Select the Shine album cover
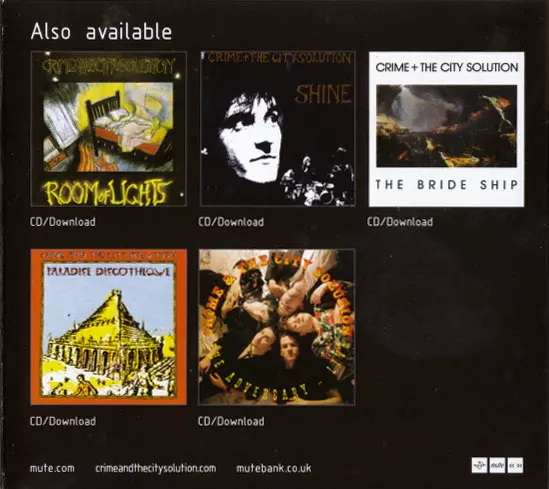This screenshot has height=489, width=549. [277, 129]
